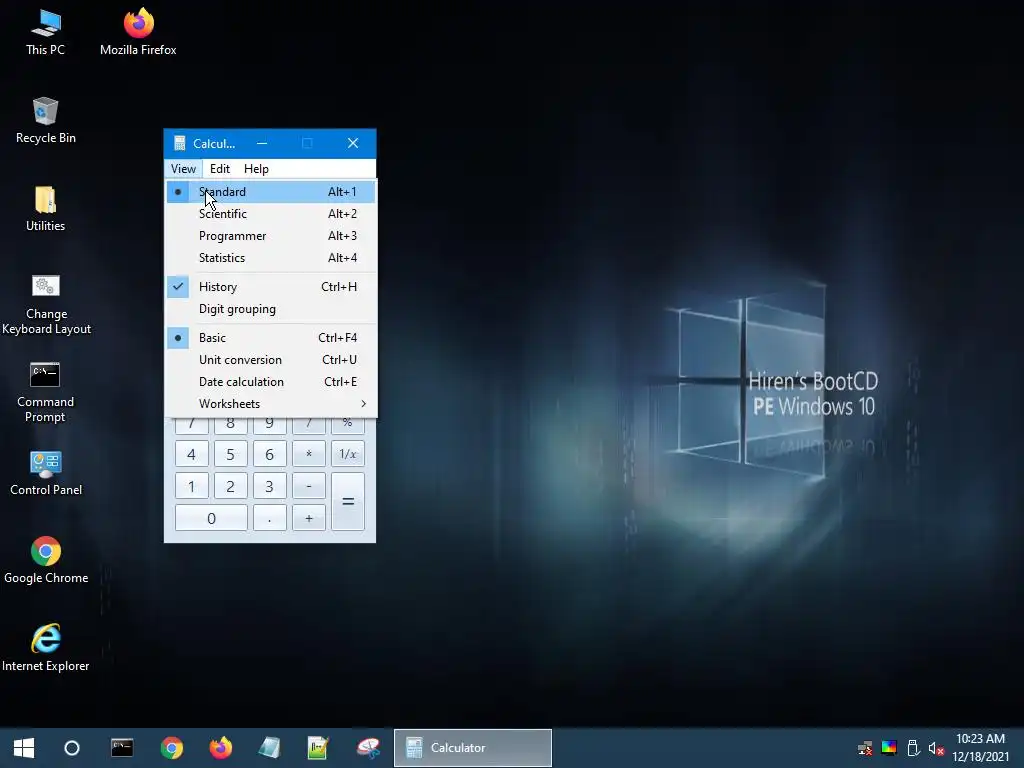Screen dimensions: 1024x768
Task: Launch Firefox from the taskbar
Action: [x=221, y=748]
